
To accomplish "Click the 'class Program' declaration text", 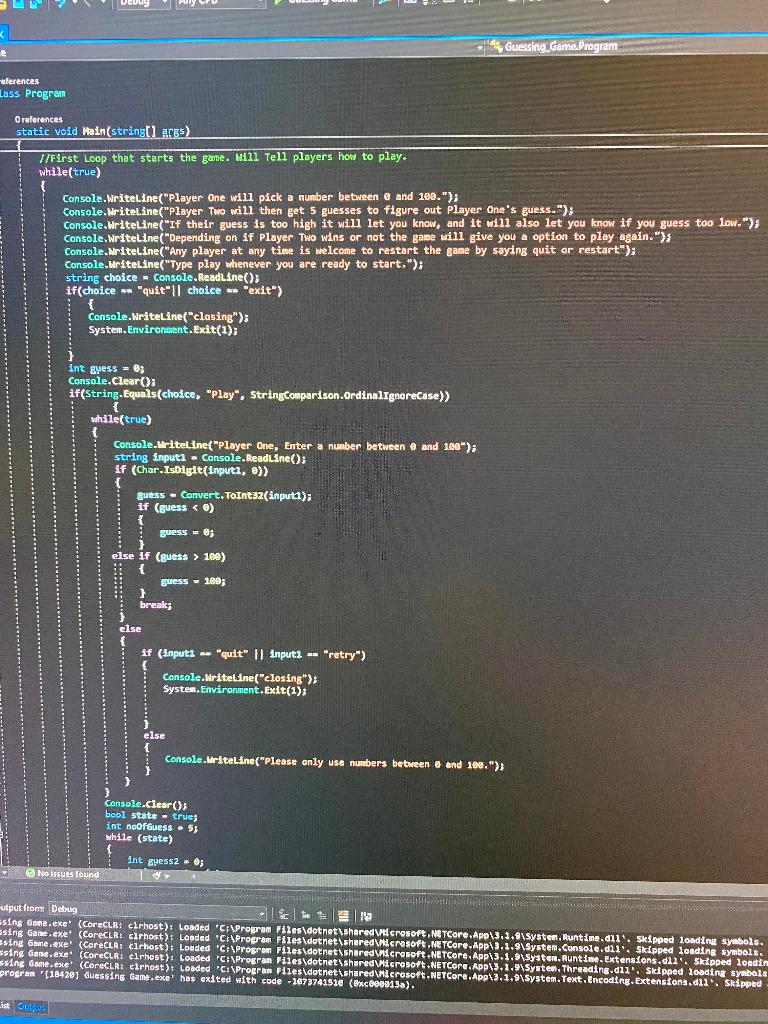I will 33,93.
